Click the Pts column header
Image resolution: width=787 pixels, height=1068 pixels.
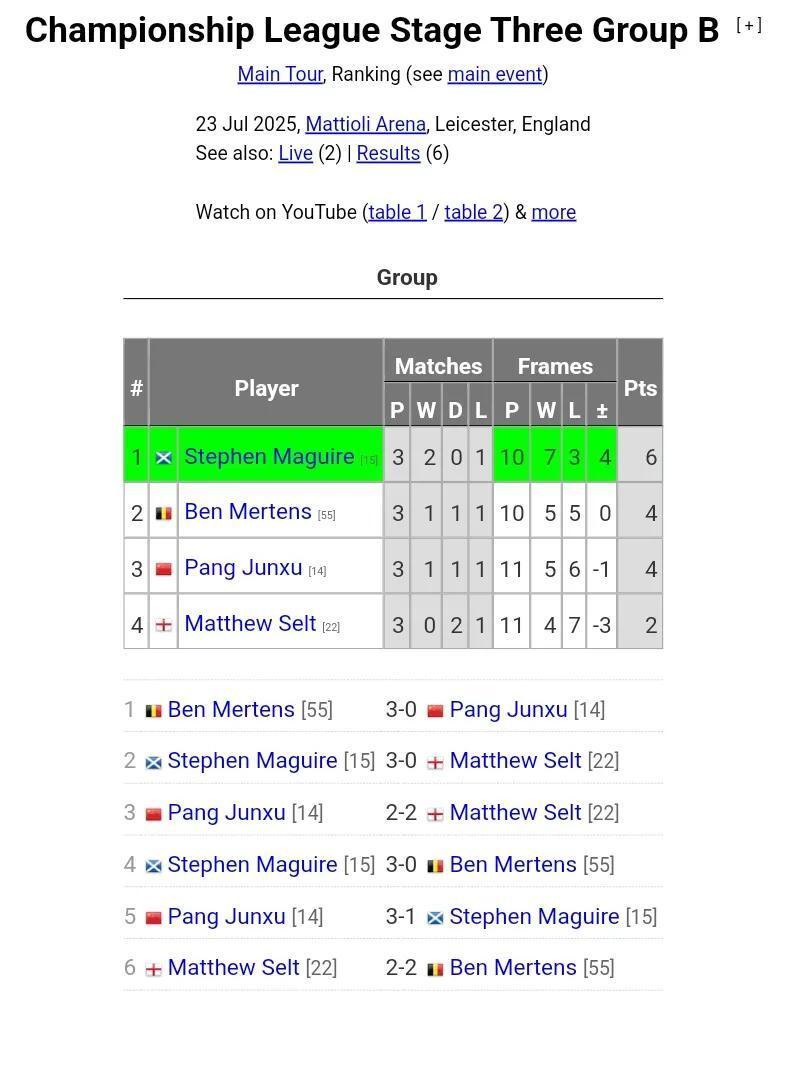640,388
